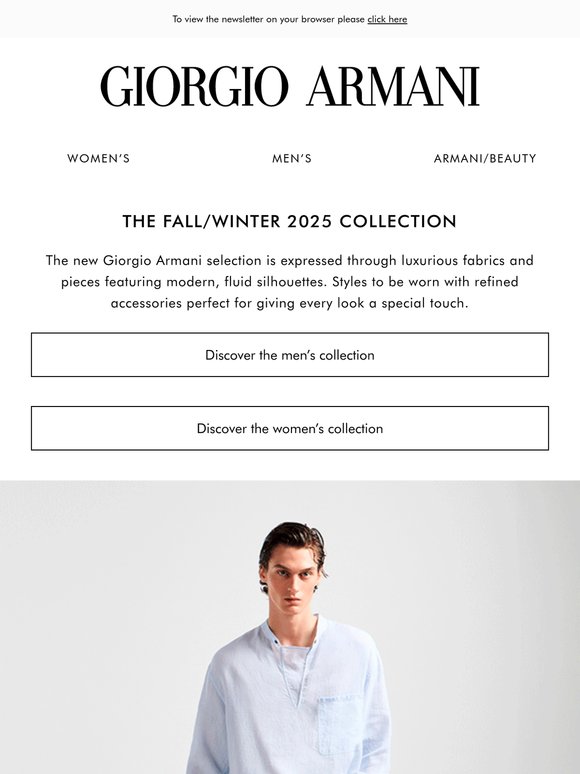Open the newsletter via 'click here' link
Screen dimensions: 580x774
click(x=387, y=19)
